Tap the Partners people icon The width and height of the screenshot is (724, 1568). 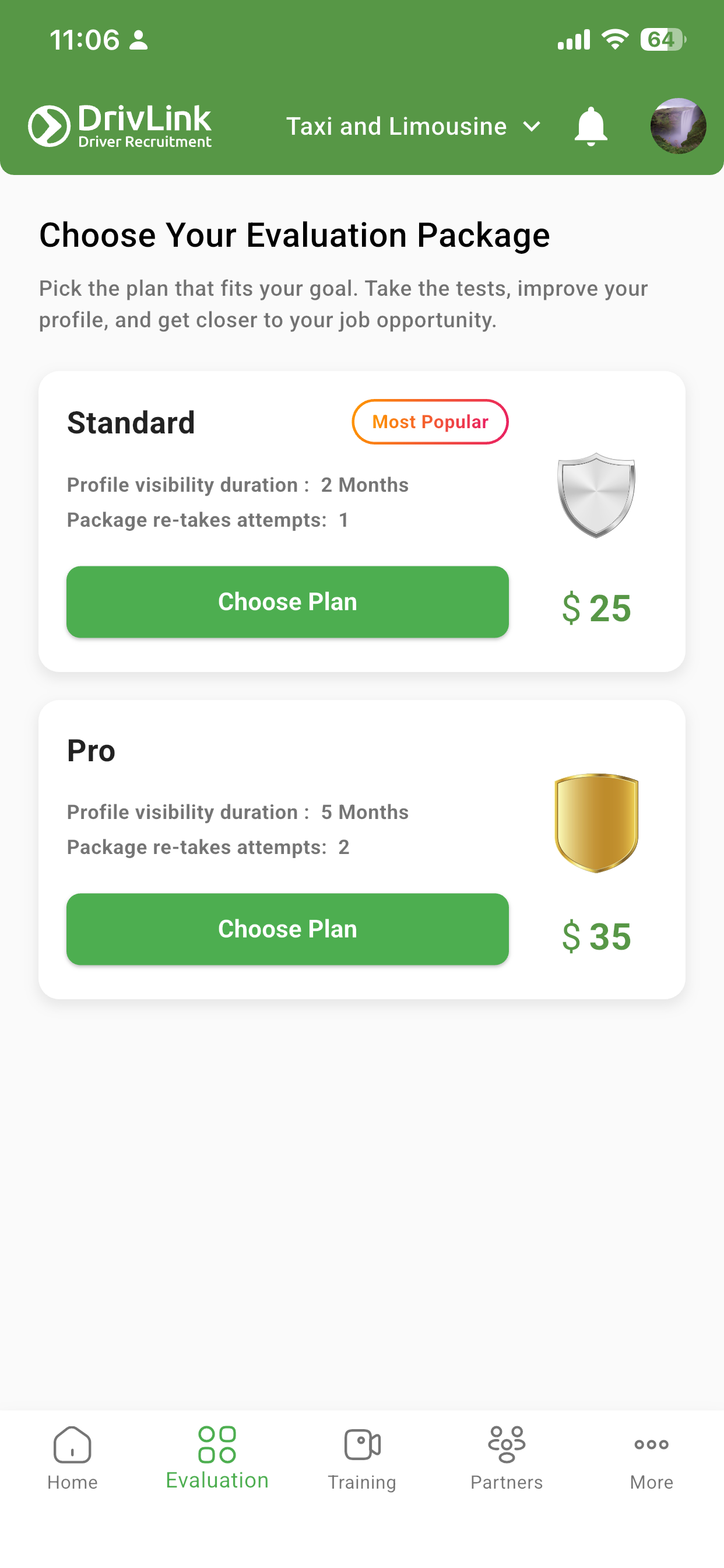(507, 1444)
